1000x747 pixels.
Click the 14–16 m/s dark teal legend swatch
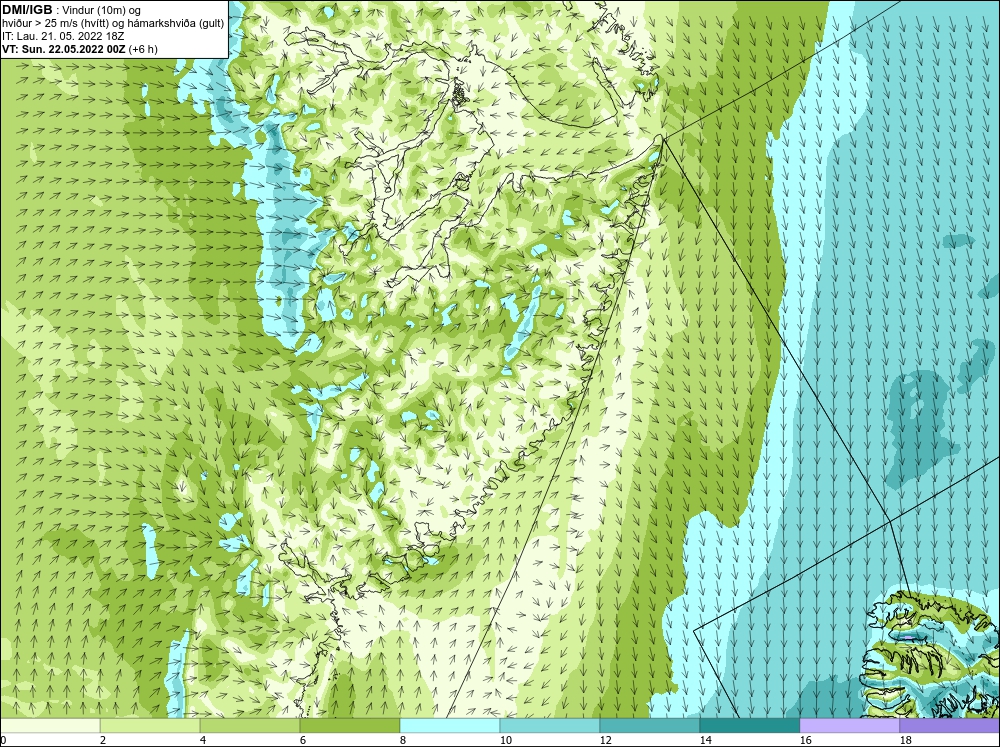[749, 725]
